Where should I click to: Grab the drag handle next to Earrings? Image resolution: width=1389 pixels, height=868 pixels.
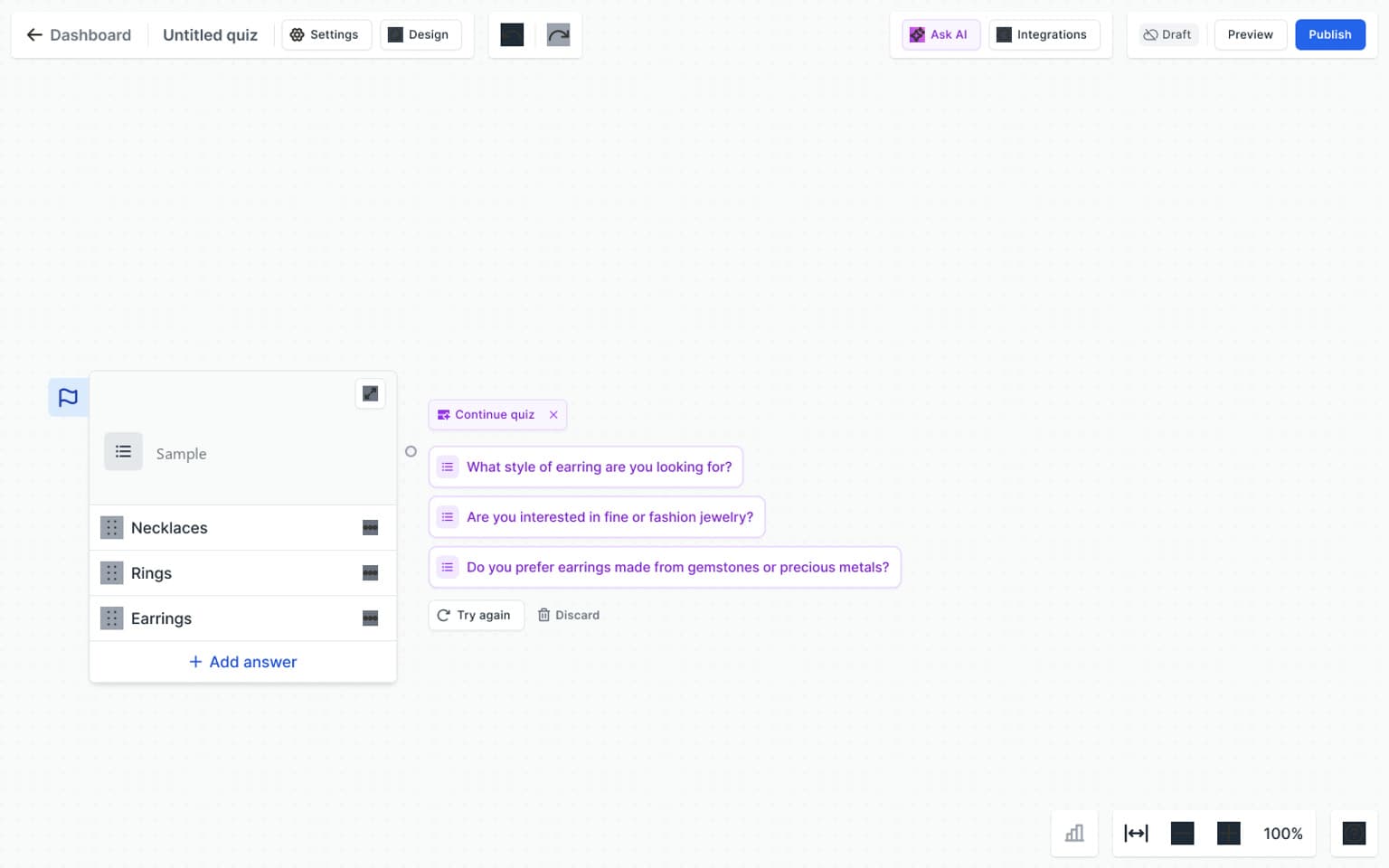point(111,618)
